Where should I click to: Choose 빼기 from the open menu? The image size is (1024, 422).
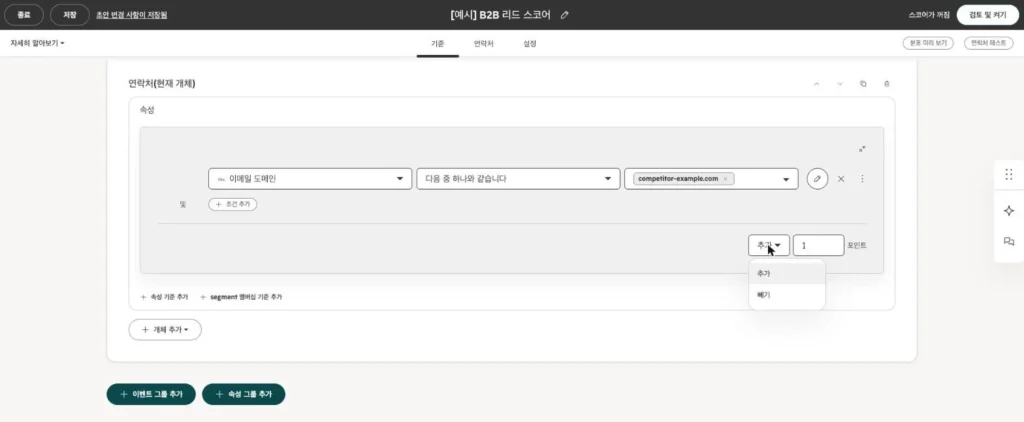click(787, 295)
